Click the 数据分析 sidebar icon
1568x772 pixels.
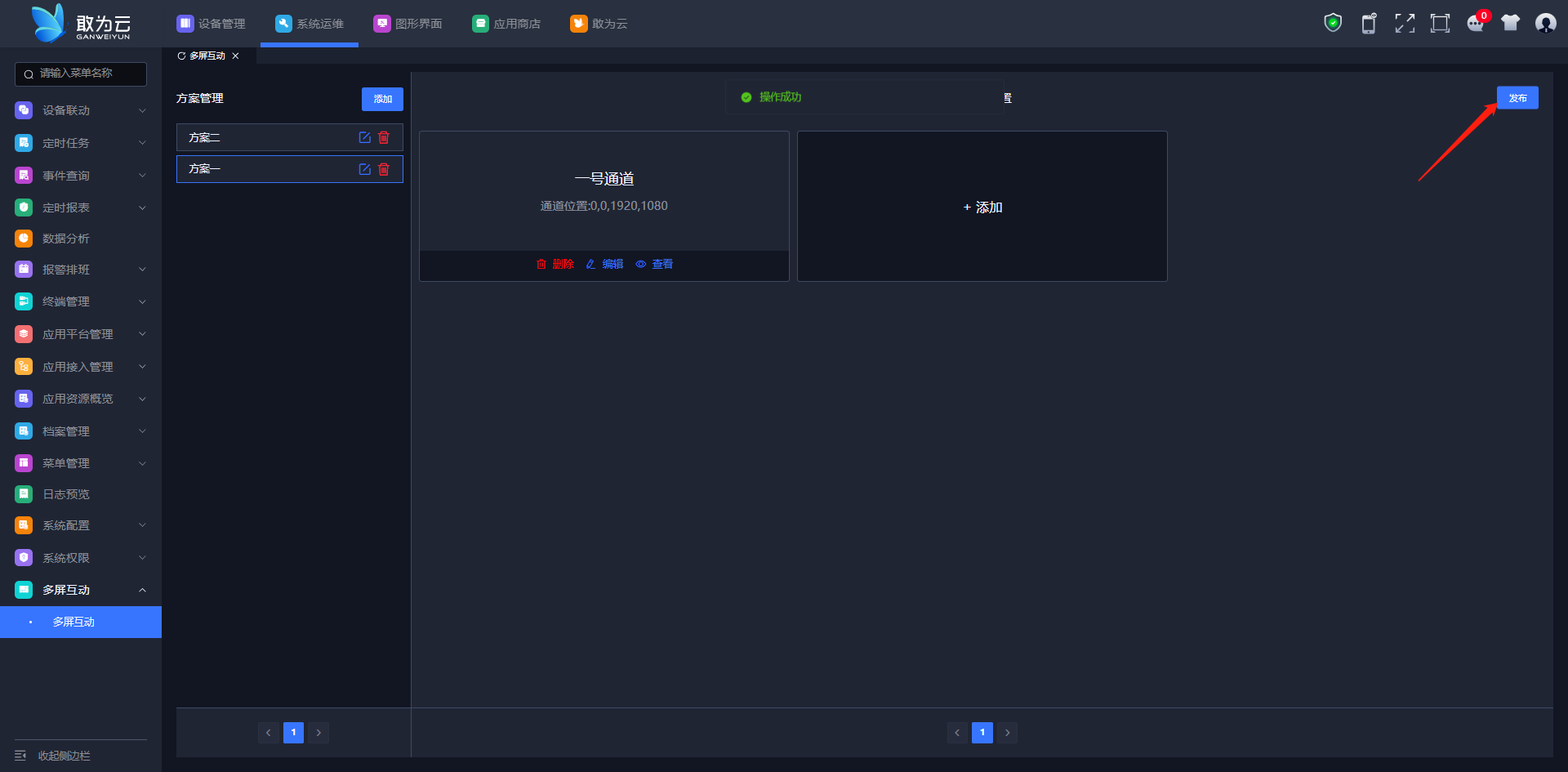pyautogui.click(x=24, y=239)
